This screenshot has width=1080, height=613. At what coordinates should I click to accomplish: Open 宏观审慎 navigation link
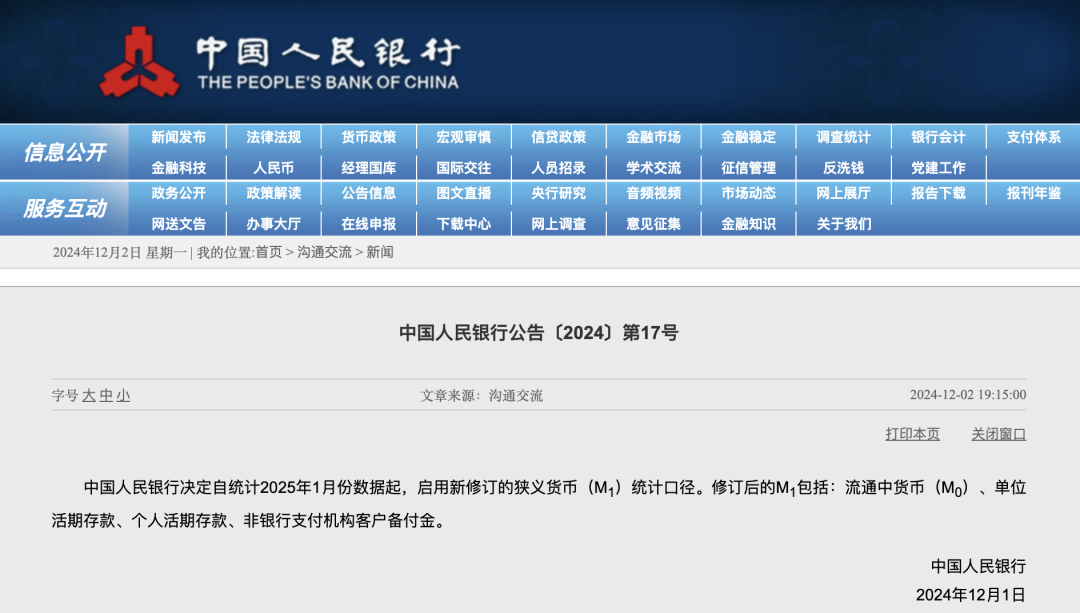pyautogui.click(x=464, y=137)
